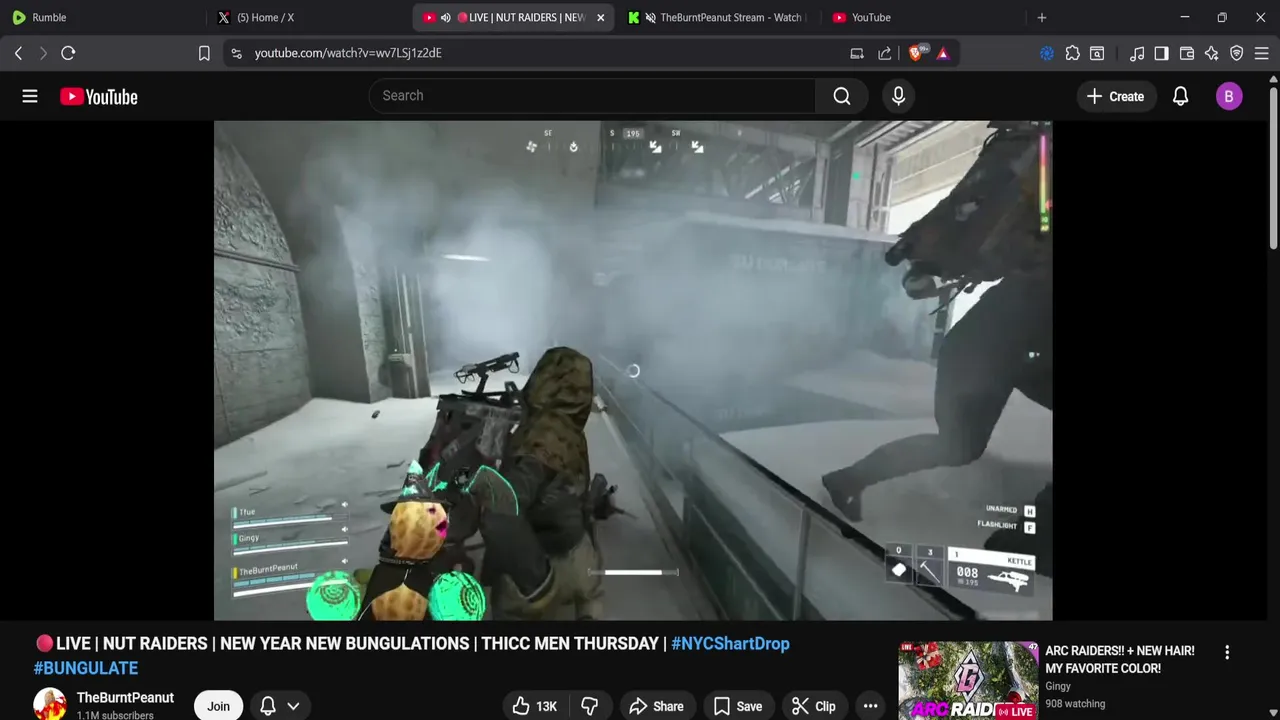Open options for ARC RAIDERS recommended video
Viewport: 1280px width, 720px height.
(1227, 652)
